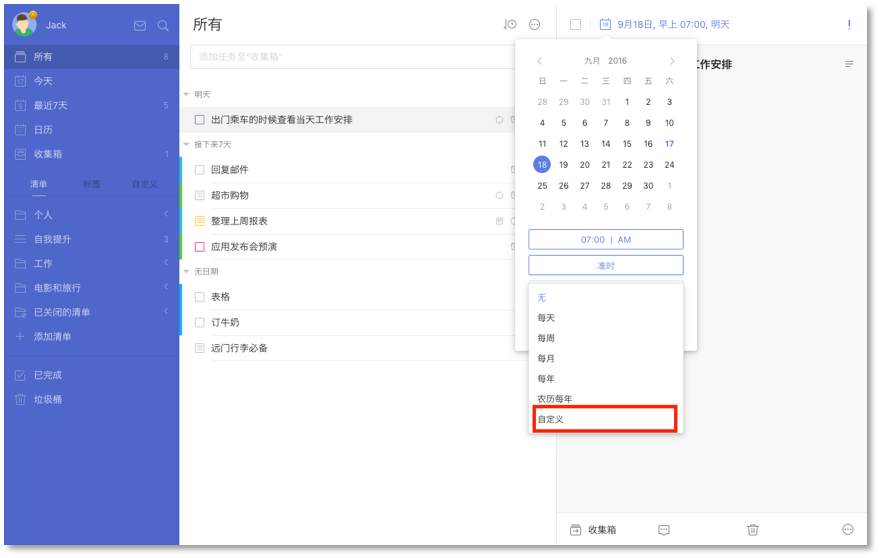Open the task description lines icon
Viewport: 880px width, 558px height.
[x=849, y=64]
